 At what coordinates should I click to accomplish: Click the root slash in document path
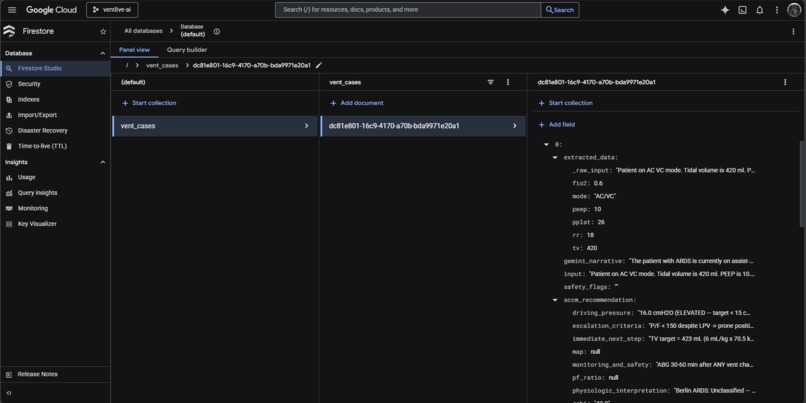pos(127,65)
